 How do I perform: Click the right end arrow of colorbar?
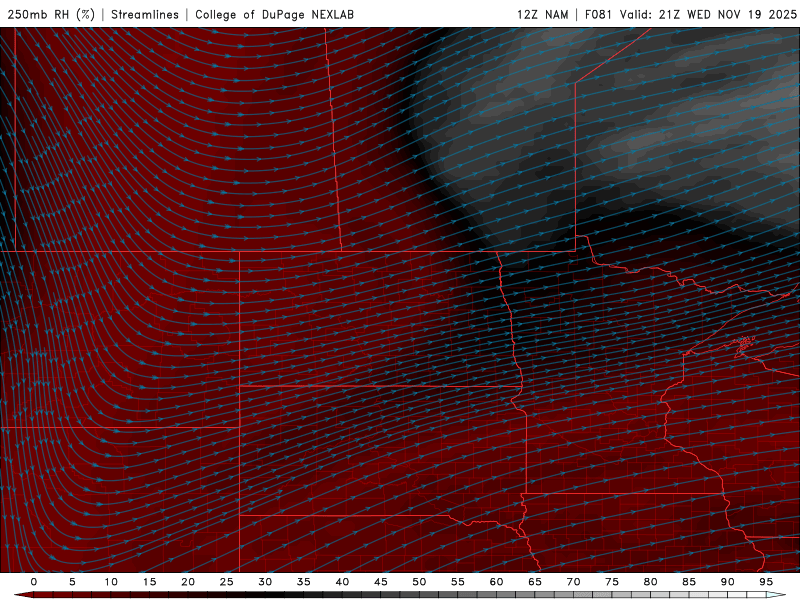pos(777,595)
